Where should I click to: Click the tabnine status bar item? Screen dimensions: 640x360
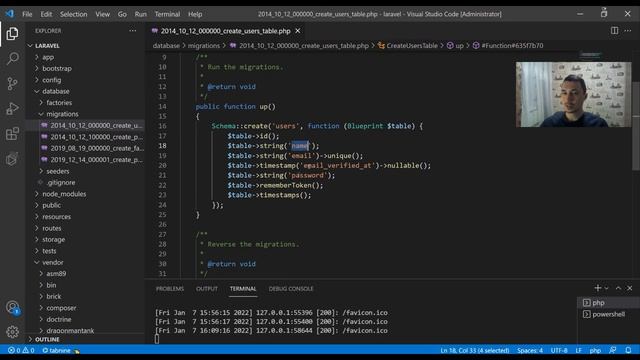tap(60, 350)
